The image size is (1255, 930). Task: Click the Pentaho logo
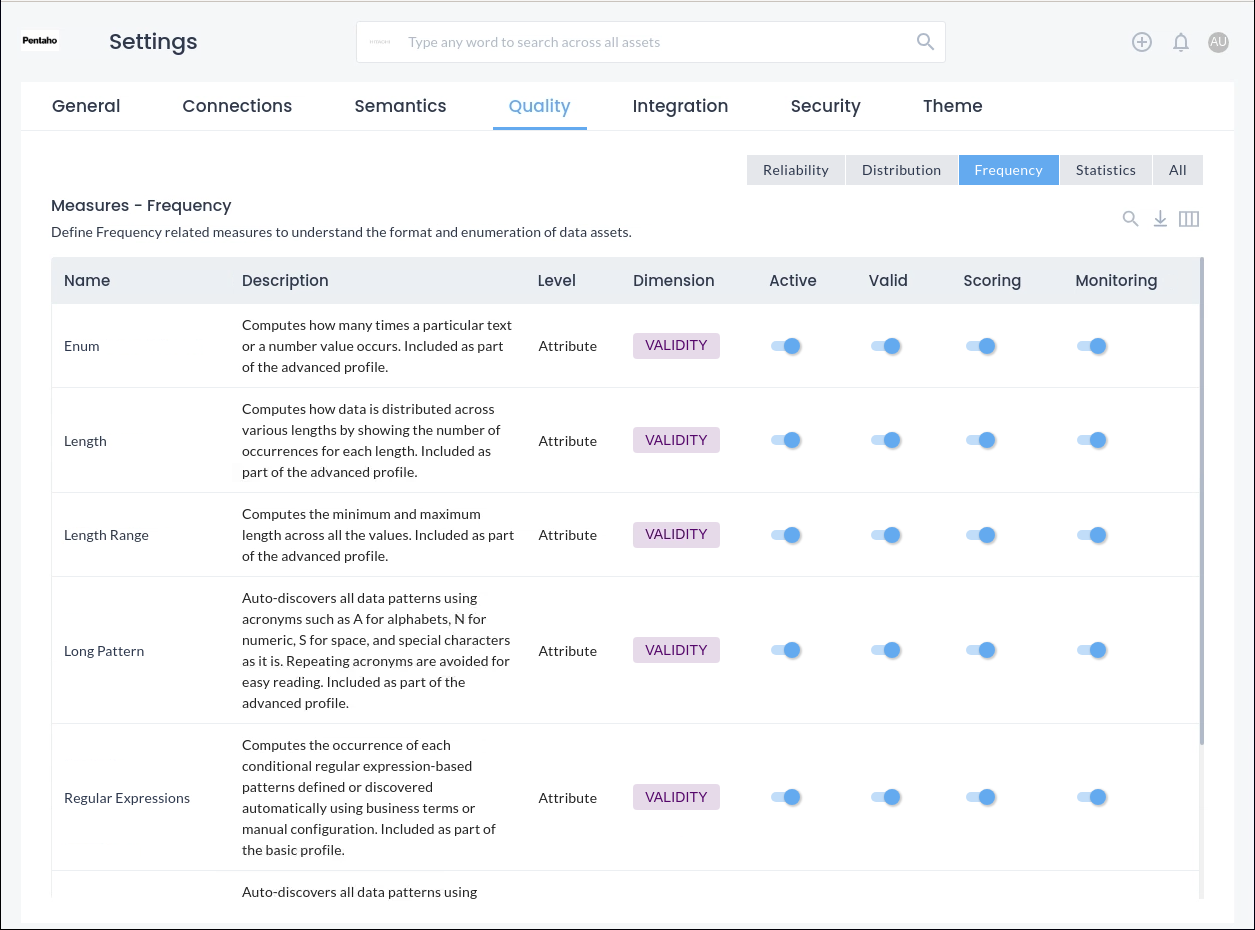40,41
